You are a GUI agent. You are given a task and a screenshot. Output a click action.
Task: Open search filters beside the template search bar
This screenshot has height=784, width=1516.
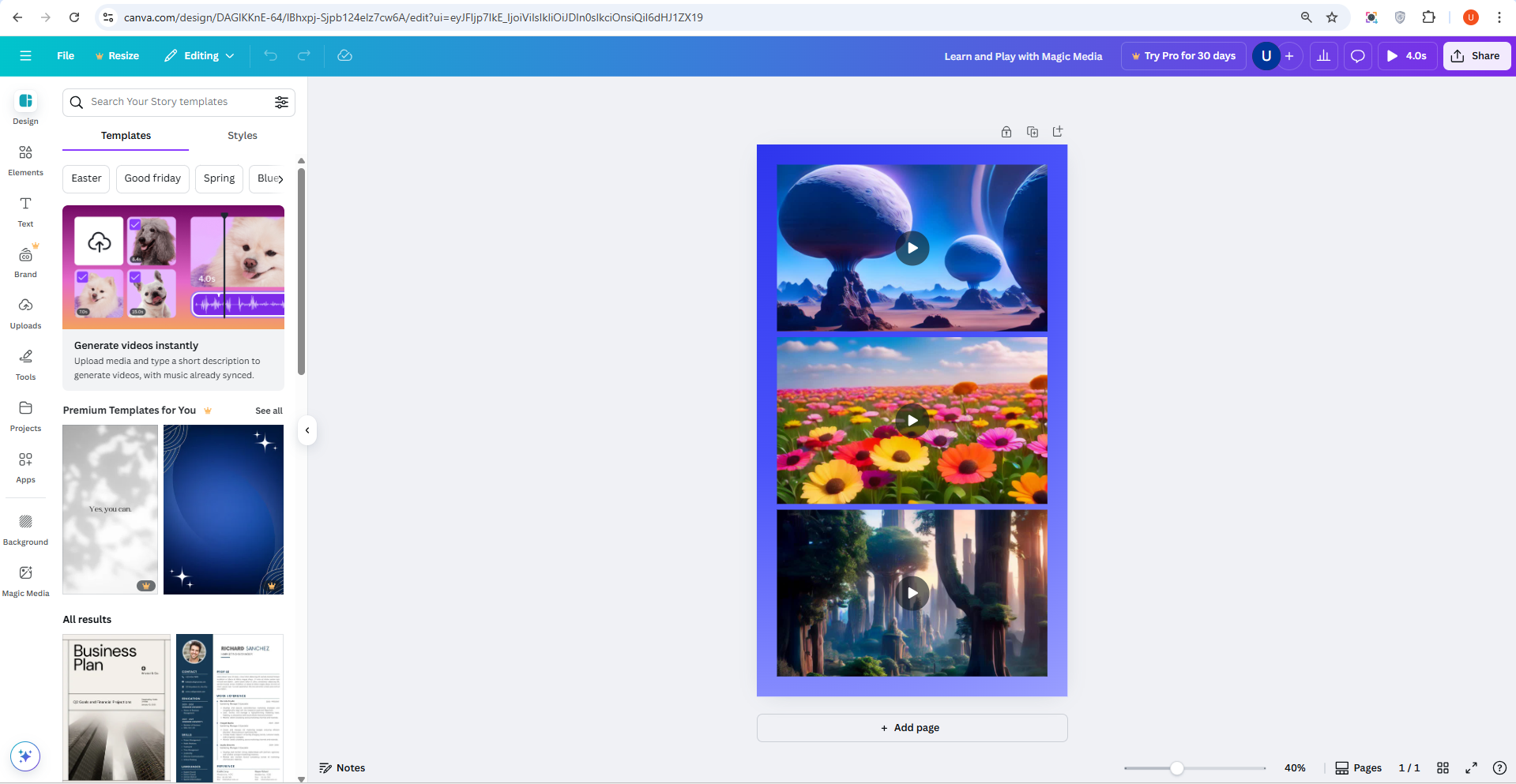(281, 102)
